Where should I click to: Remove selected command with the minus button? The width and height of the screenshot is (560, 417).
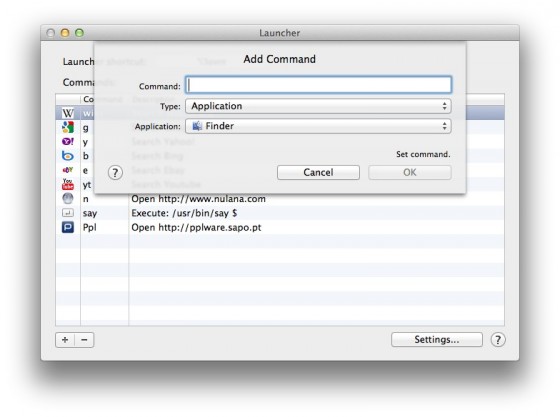tap(84, 340)
